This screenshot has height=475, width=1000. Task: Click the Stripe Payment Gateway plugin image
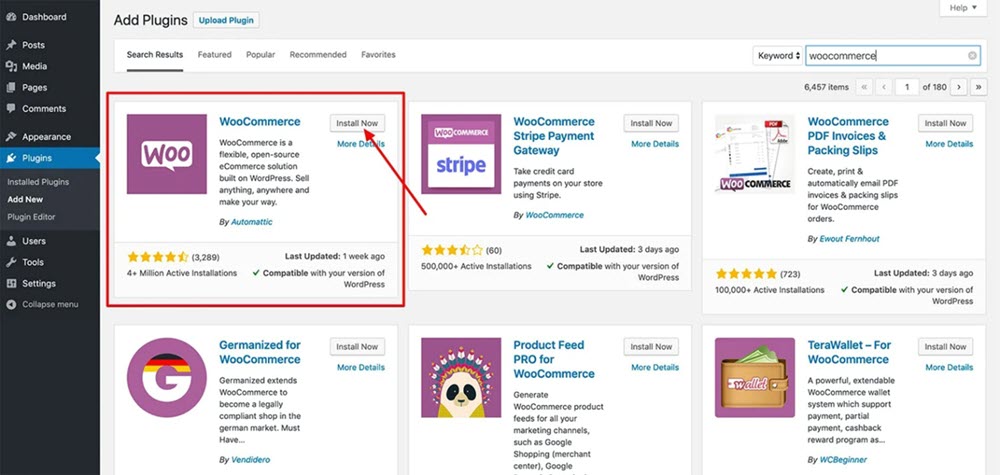pyautogui.click(x=461, y=154)
